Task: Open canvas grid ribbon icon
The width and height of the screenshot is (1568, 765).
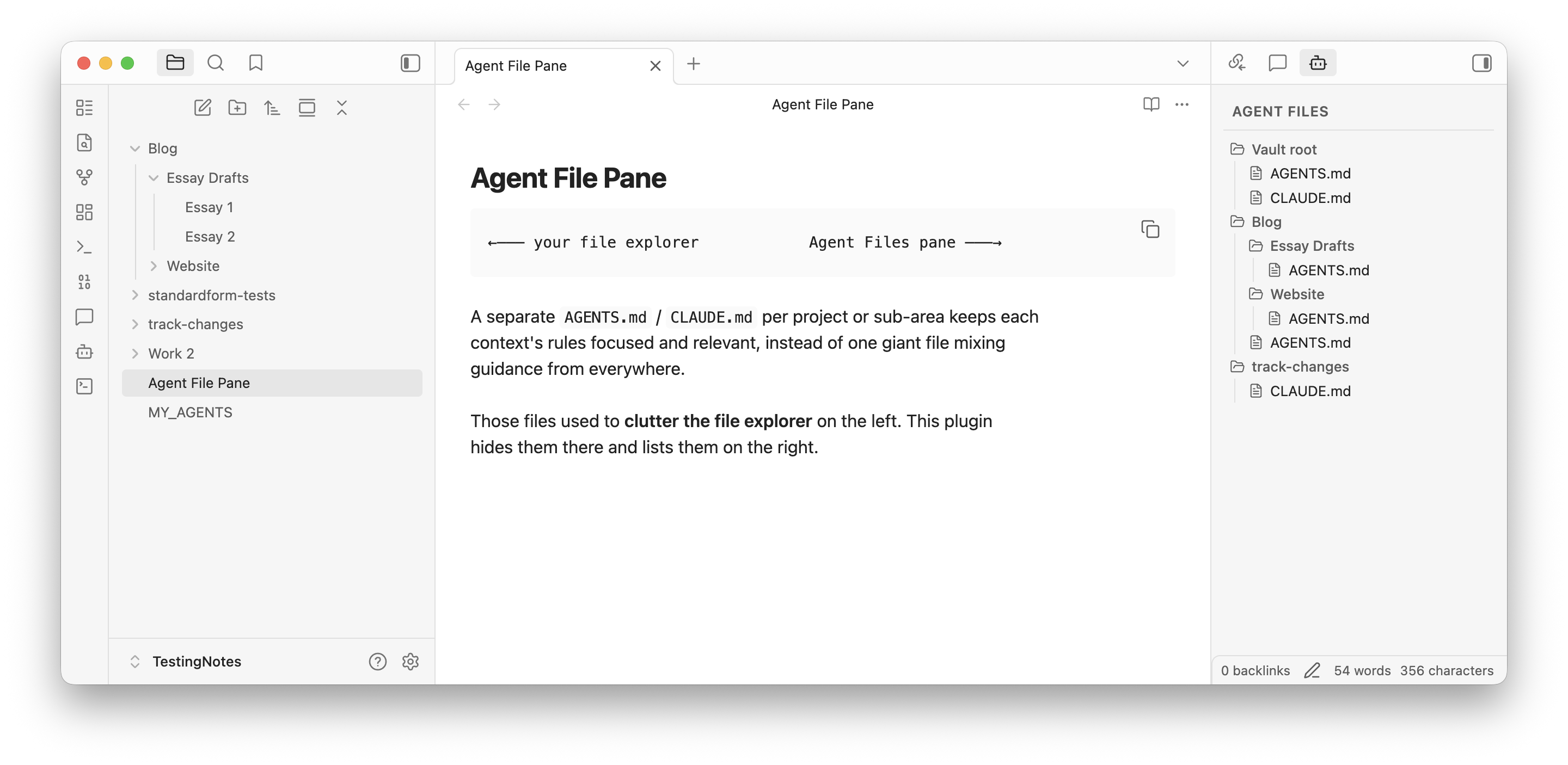Action: pyautogui.click(x=84, y=212)
